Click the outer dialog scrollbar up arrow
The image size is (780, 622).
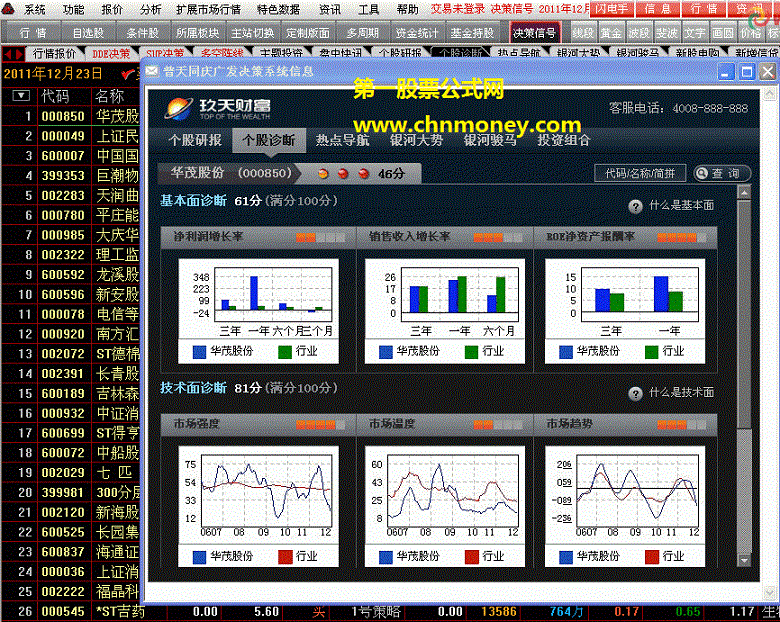[769, 93]
